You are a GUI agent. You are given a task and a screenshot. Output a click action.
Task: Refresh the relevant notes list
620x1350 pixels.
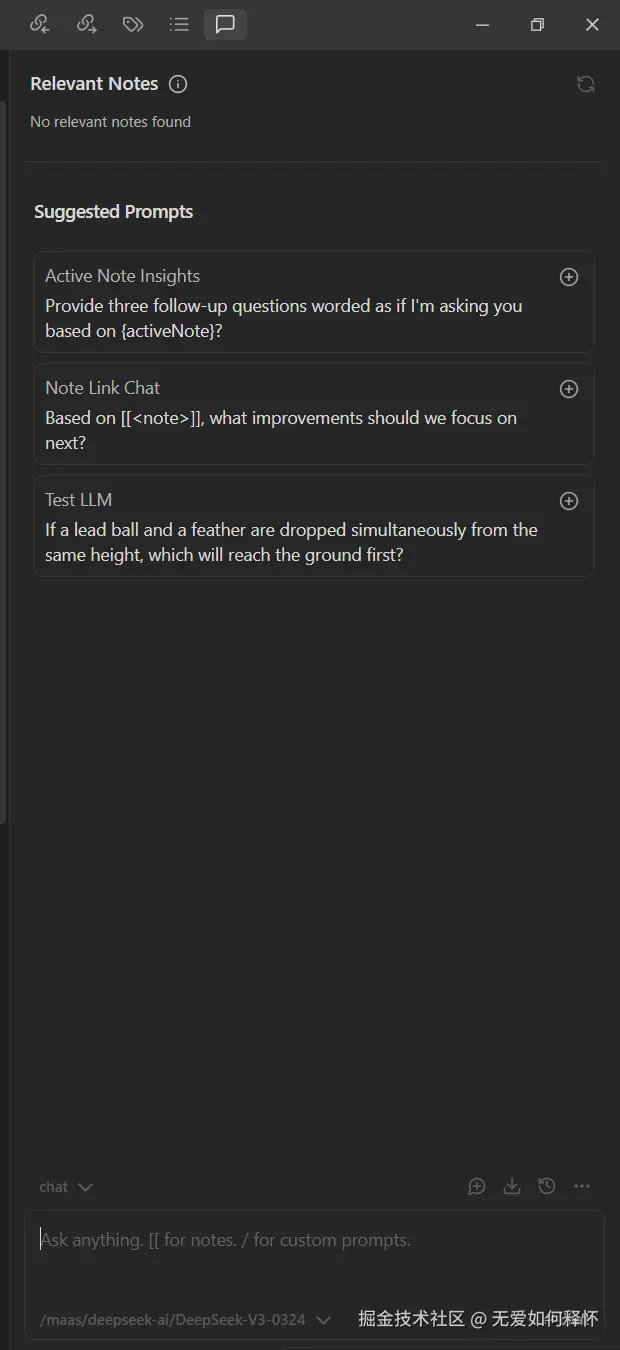pyautogui.click(x=586, y=84)
